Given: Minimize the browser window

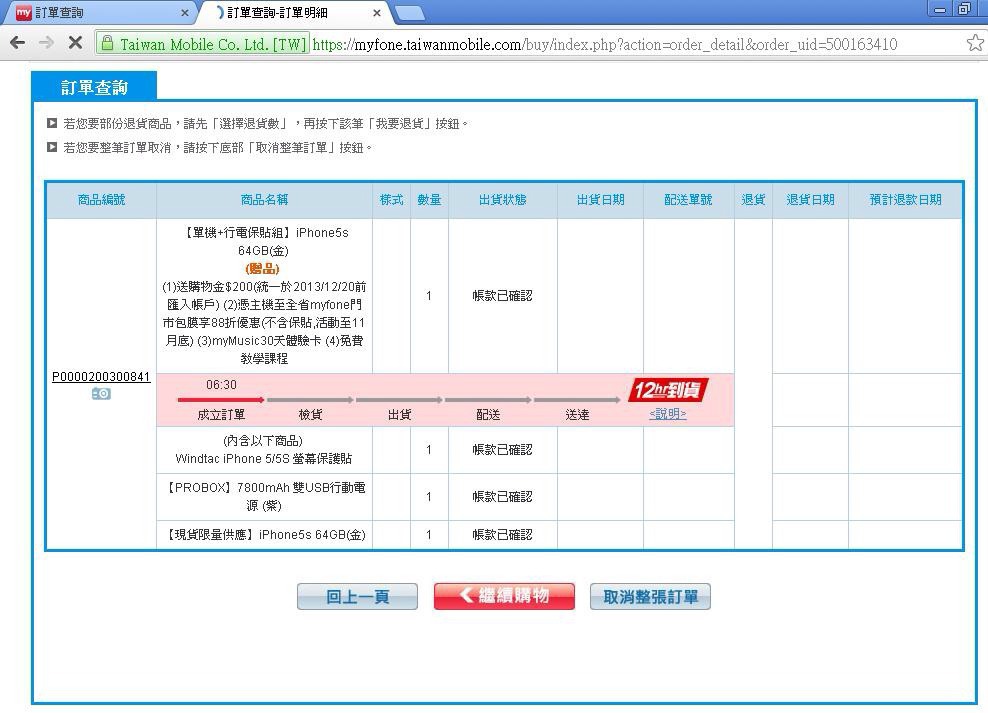Looking at the screenshot, I should pyautogui.click(x=939, y=9).
